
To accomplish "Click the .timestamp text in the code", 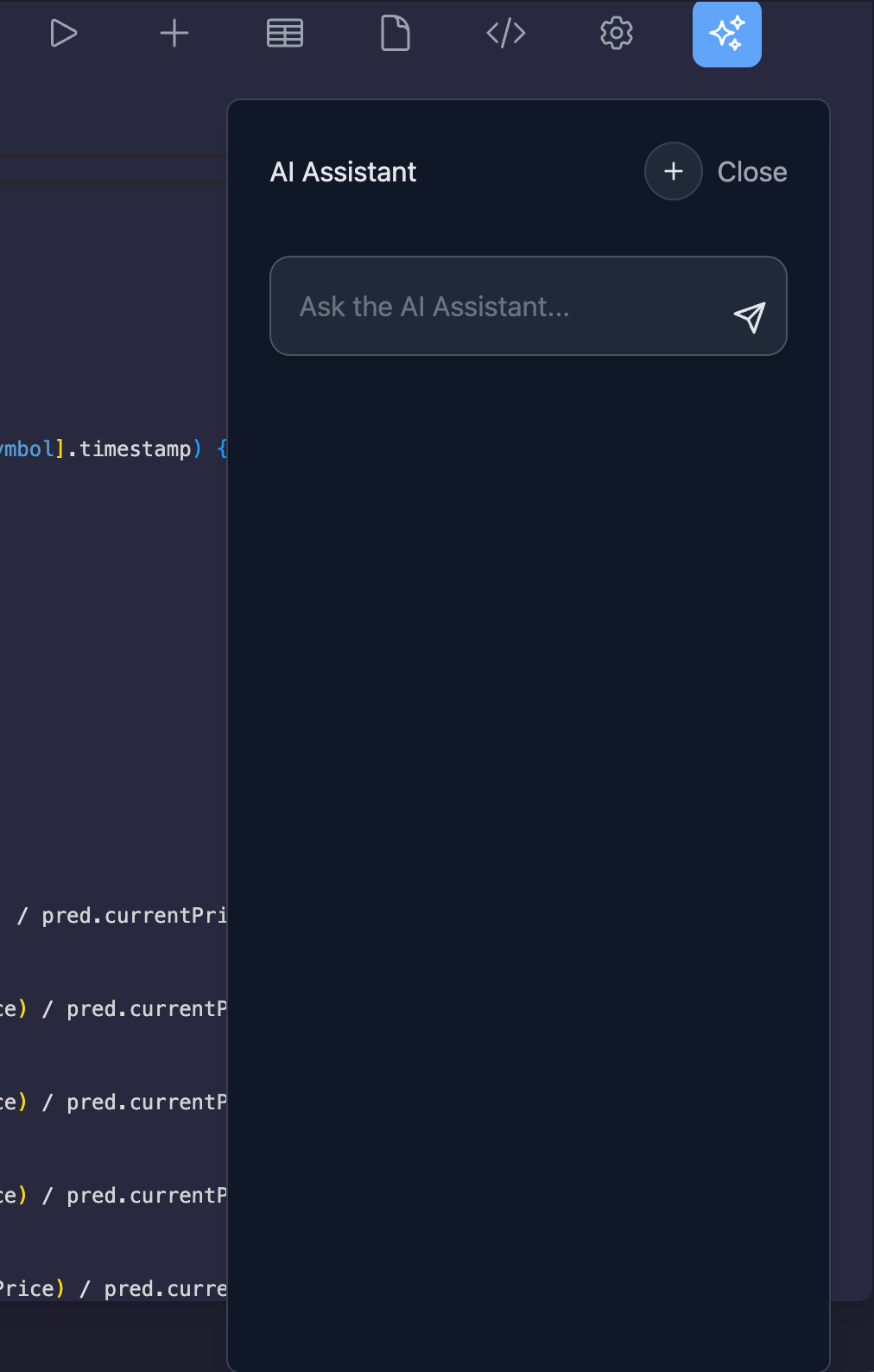I will [130, 449].
